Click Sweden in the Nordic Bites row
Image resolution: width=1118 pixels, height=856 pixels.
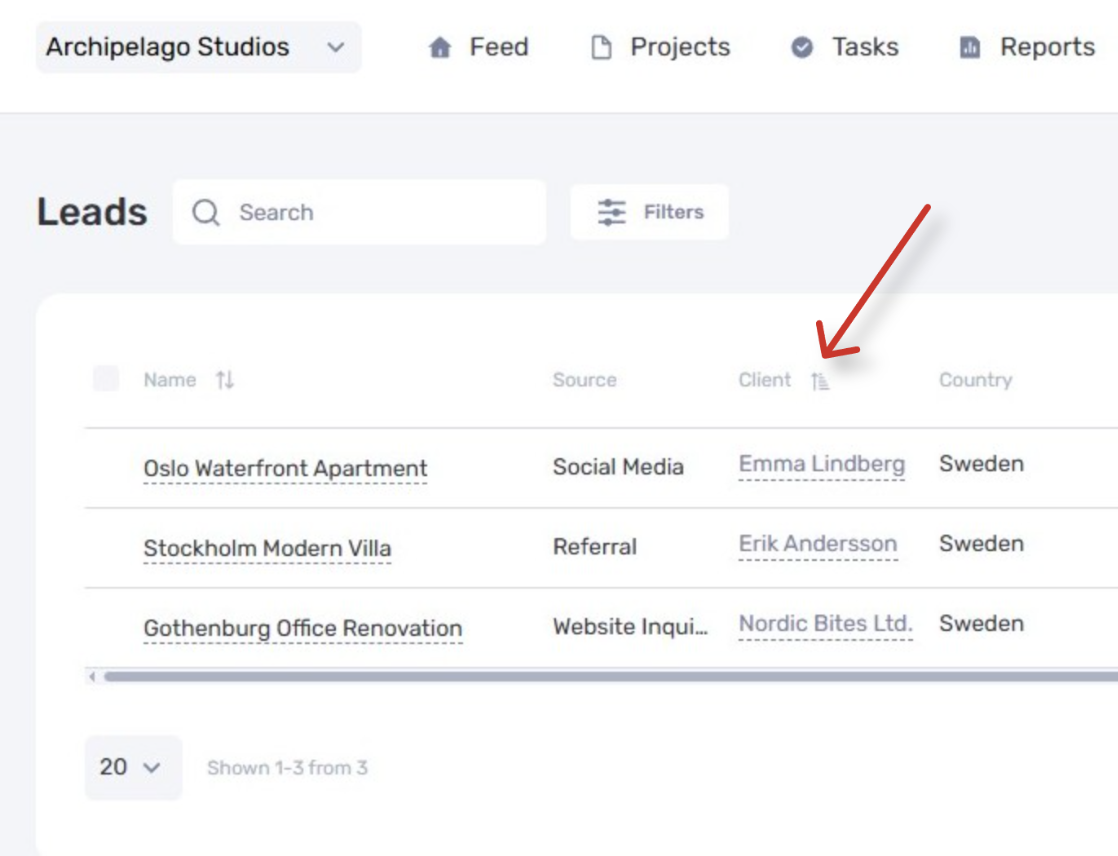(x=982, y=624)
